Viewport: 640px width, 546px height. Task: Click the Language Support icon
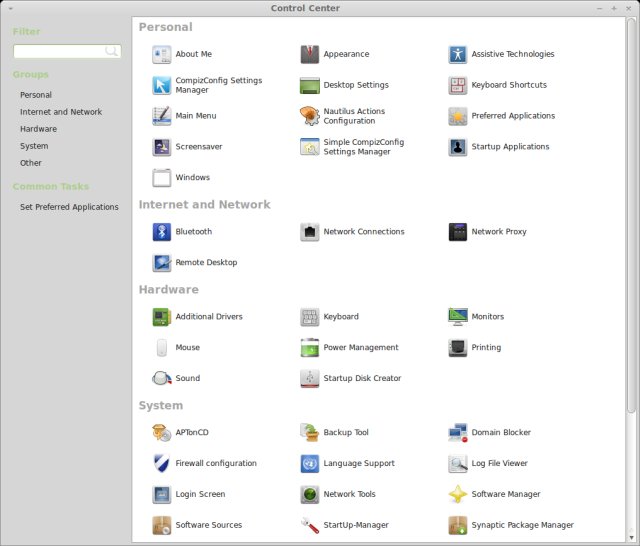tap(310, 464)
